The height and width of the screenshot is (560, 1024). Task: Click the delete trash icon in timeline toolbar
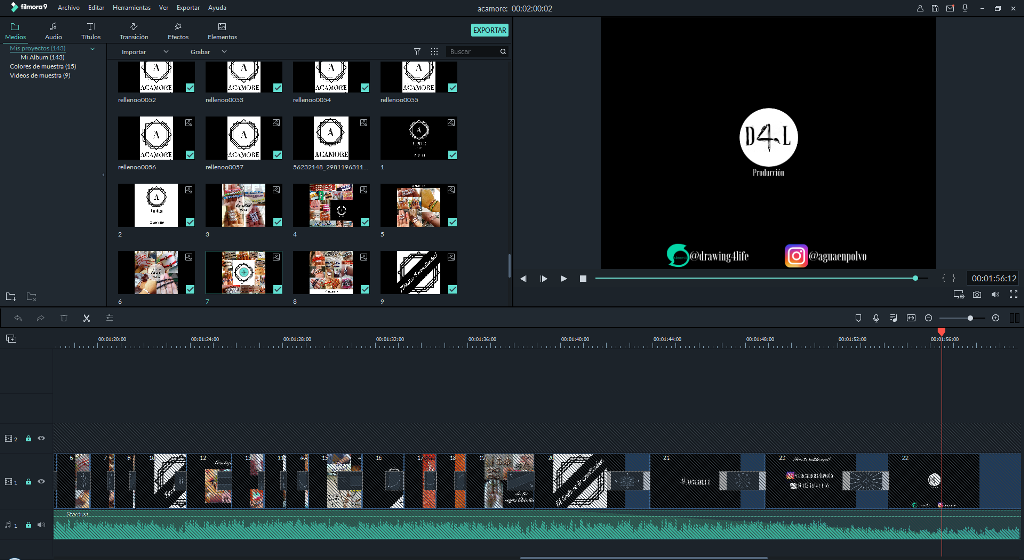click(63, 318)
